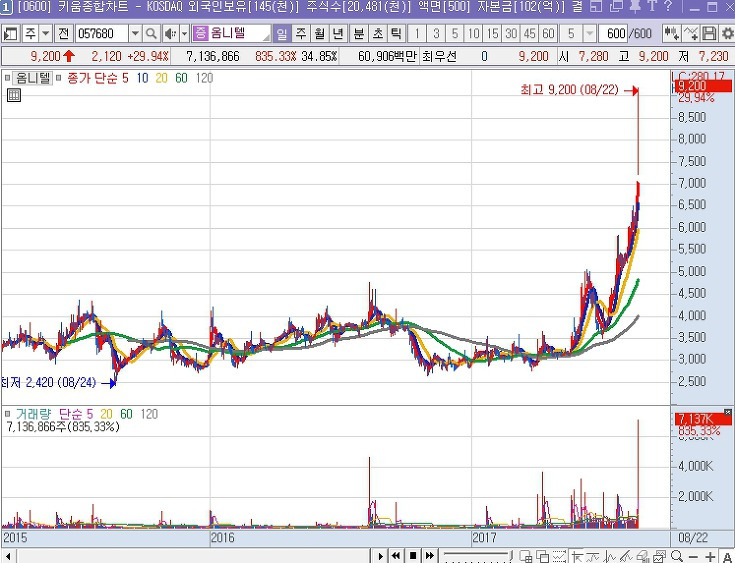Image resolution: width=735 pixels, height=563 pixels.
Task: Open chart settings gear icon
Action: point(728,34)
